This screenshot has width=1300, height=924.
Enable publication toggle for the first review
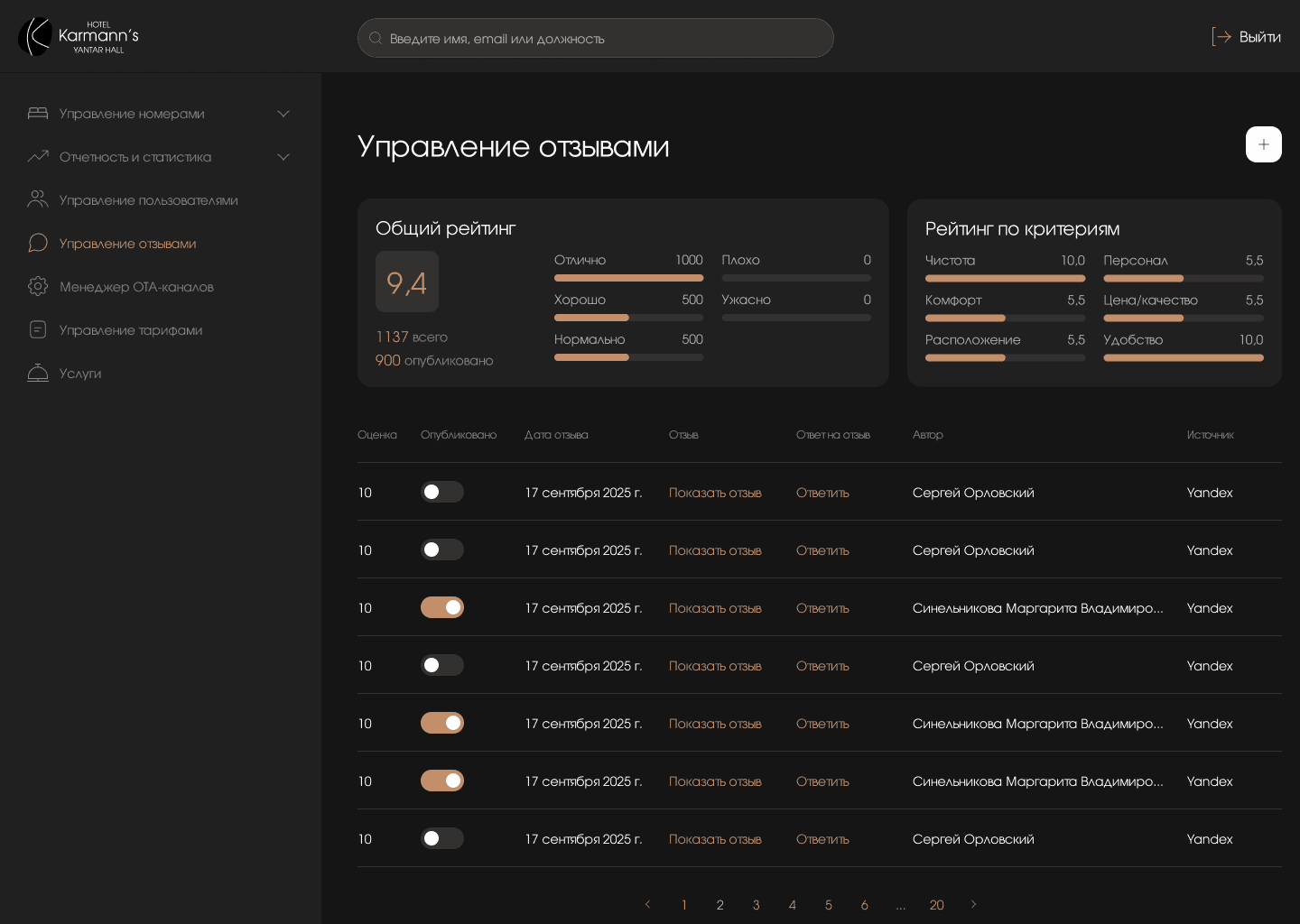(x=441, y=492)
